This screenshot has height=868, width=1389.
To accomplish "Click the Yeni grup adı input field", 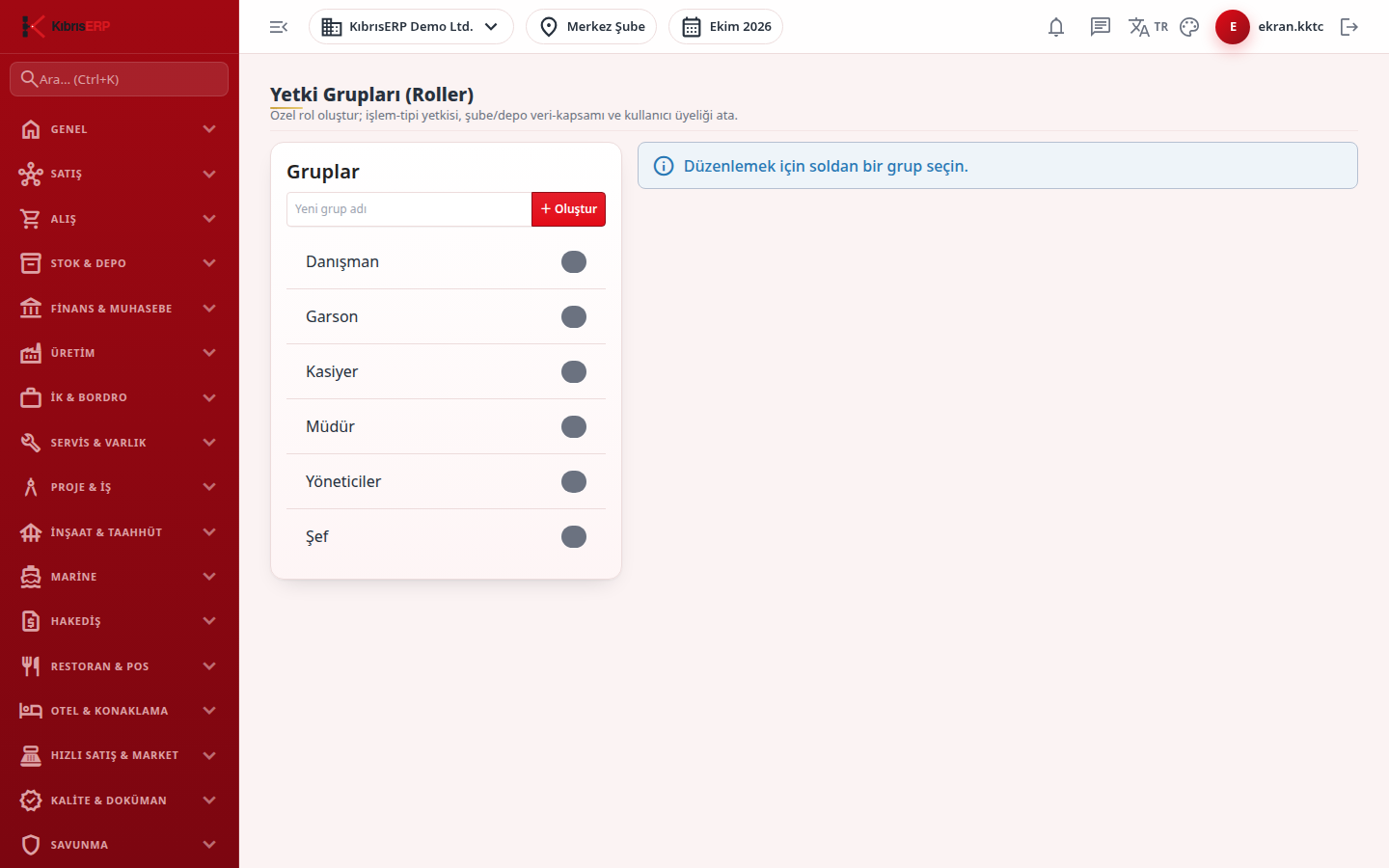I will point(409,209).
